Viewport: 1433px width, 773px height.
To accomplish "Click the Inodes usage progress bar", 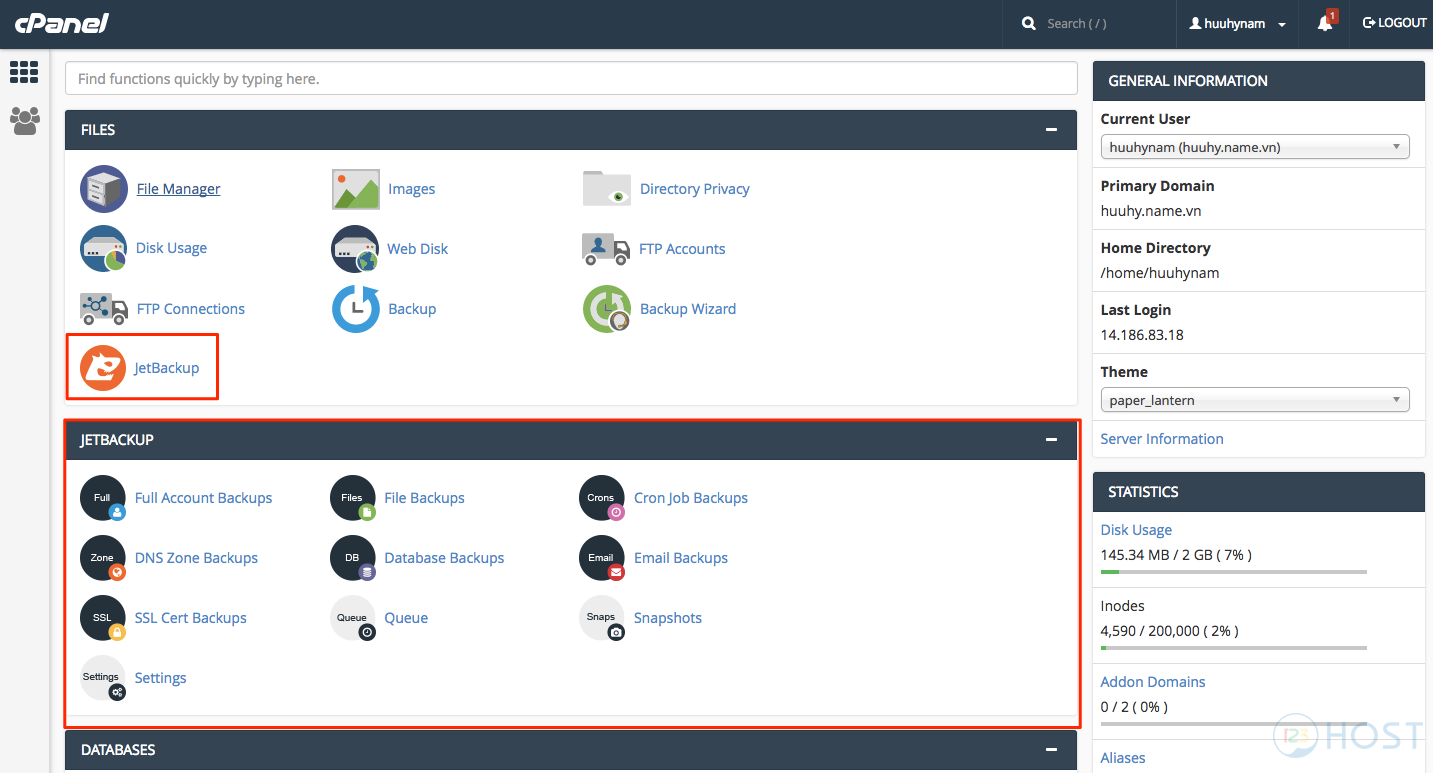I will [1233, 648].
